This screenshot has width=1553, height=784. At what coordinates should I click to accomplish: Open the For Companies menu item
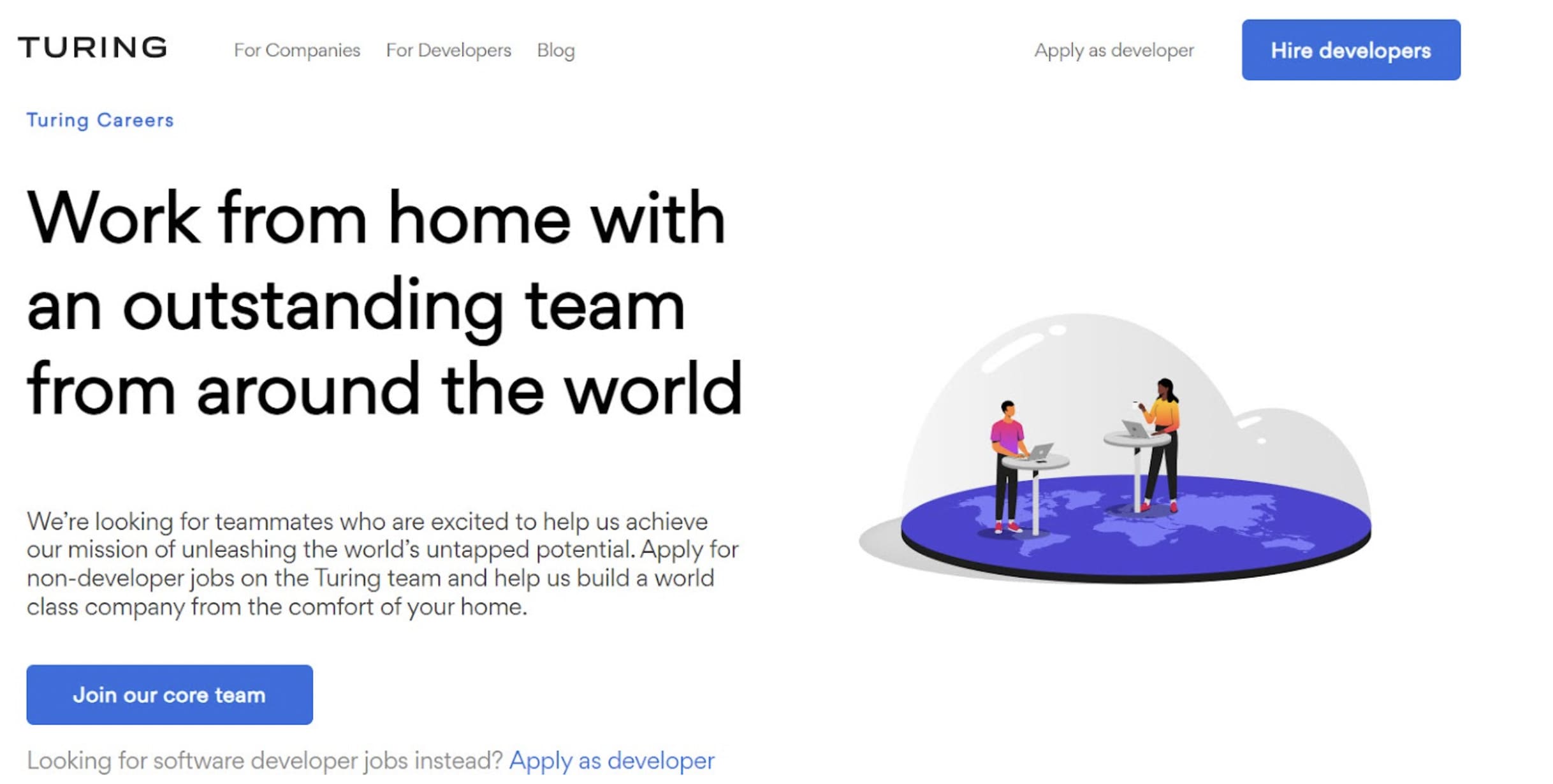click(296, 50)
